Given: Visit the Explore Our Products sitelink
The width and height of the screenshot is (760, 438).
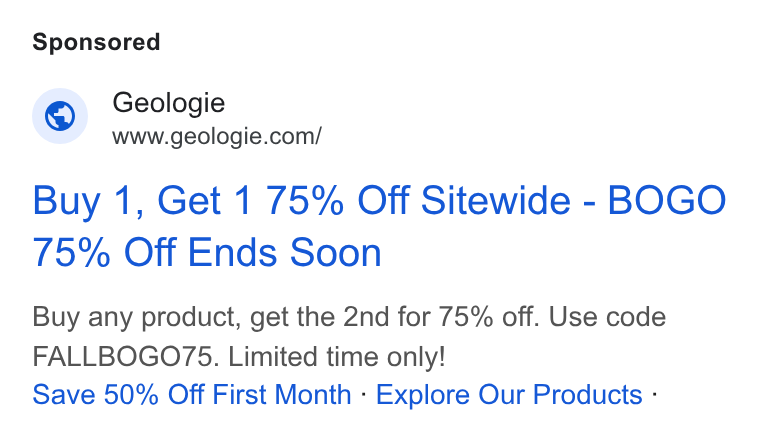Looking at the screenshot, I should point(509,394).
